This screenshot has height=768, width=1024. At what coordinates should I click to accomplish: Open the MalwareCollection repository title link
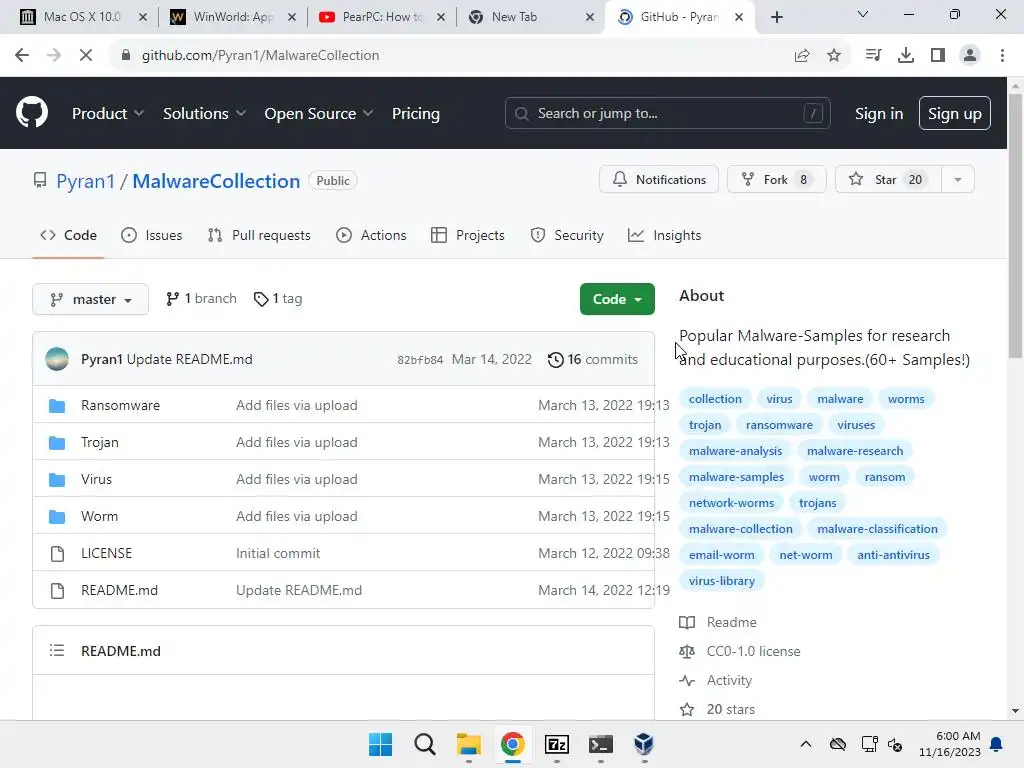point(216,181)
